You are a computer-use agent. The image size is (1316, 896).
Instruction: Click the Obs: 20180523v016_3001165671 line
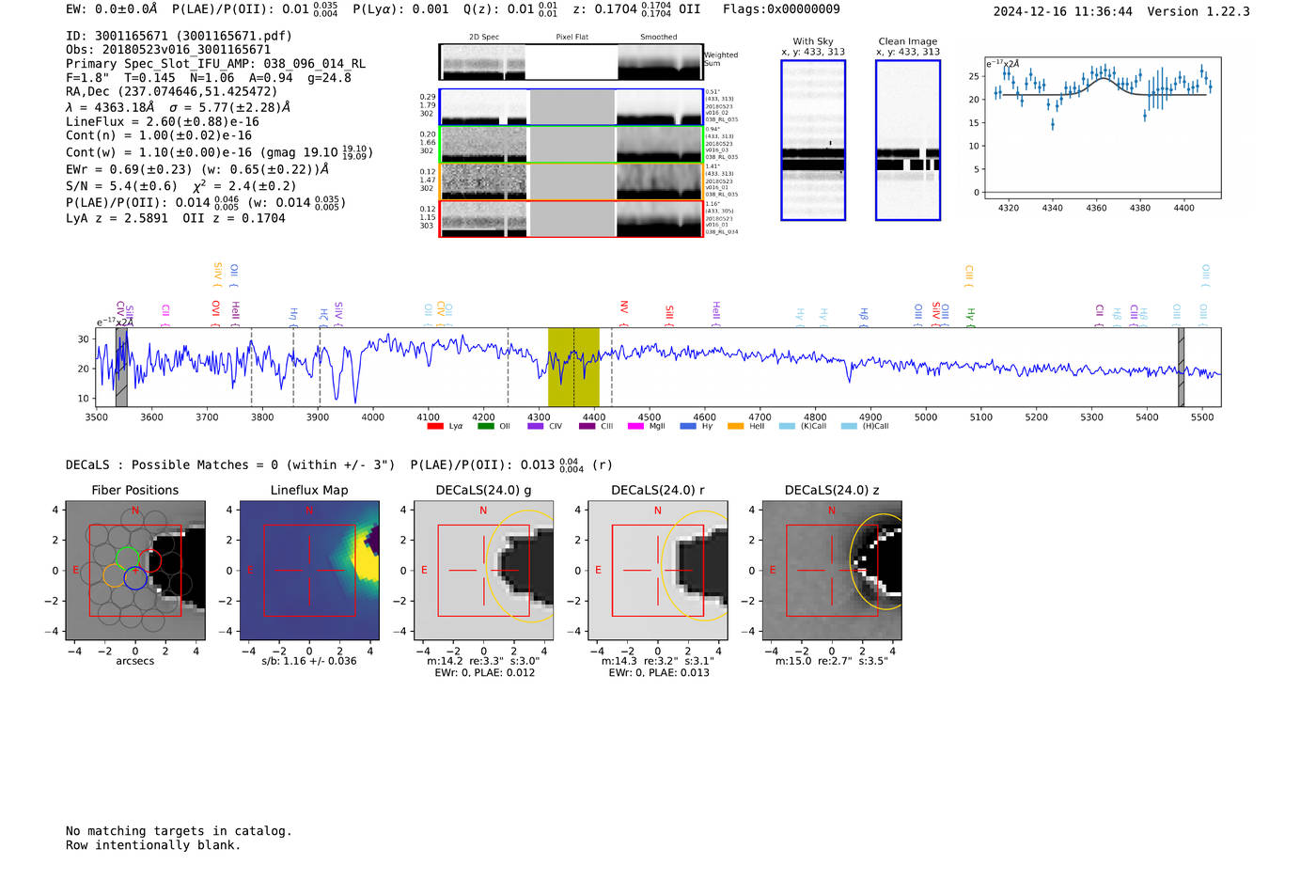(168, 50)
